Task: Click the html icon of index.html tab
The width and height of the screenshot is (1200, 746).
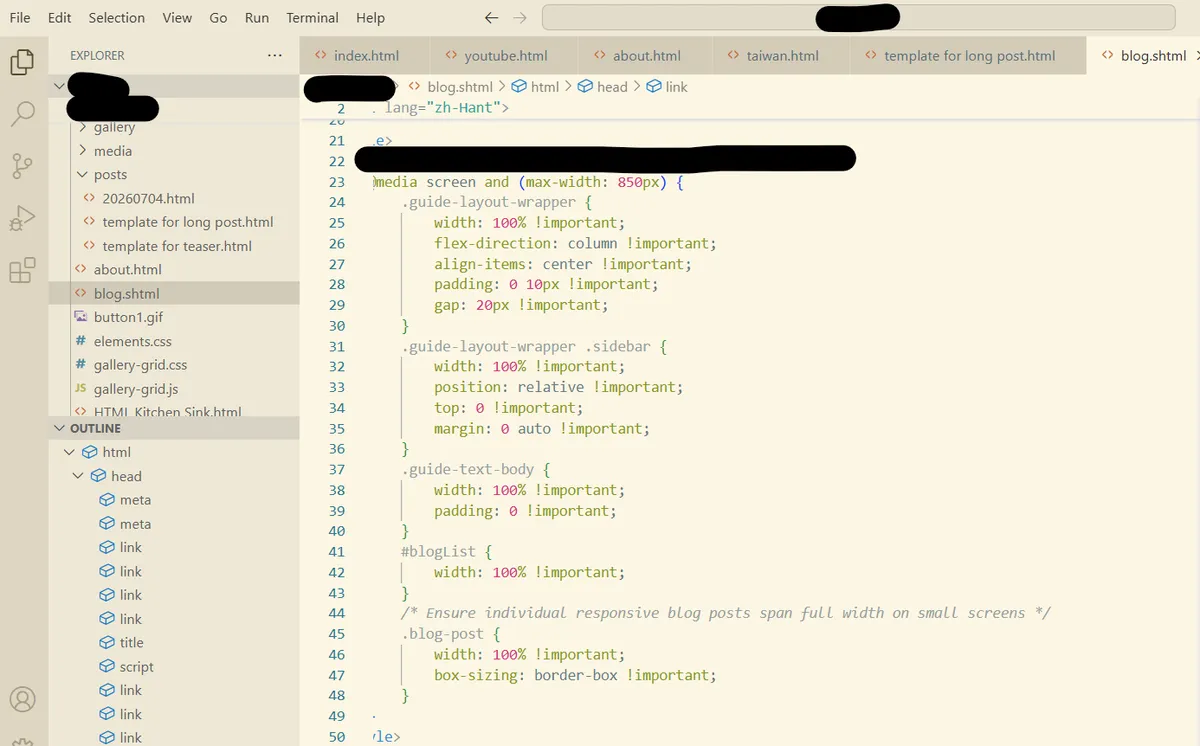Action: click(x=320, y=56)
